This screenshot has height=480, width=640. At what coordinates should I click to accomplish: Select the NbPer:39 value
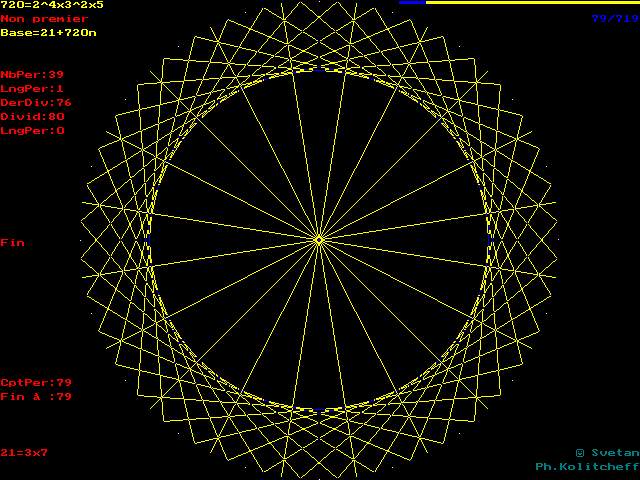coord(32,74)
